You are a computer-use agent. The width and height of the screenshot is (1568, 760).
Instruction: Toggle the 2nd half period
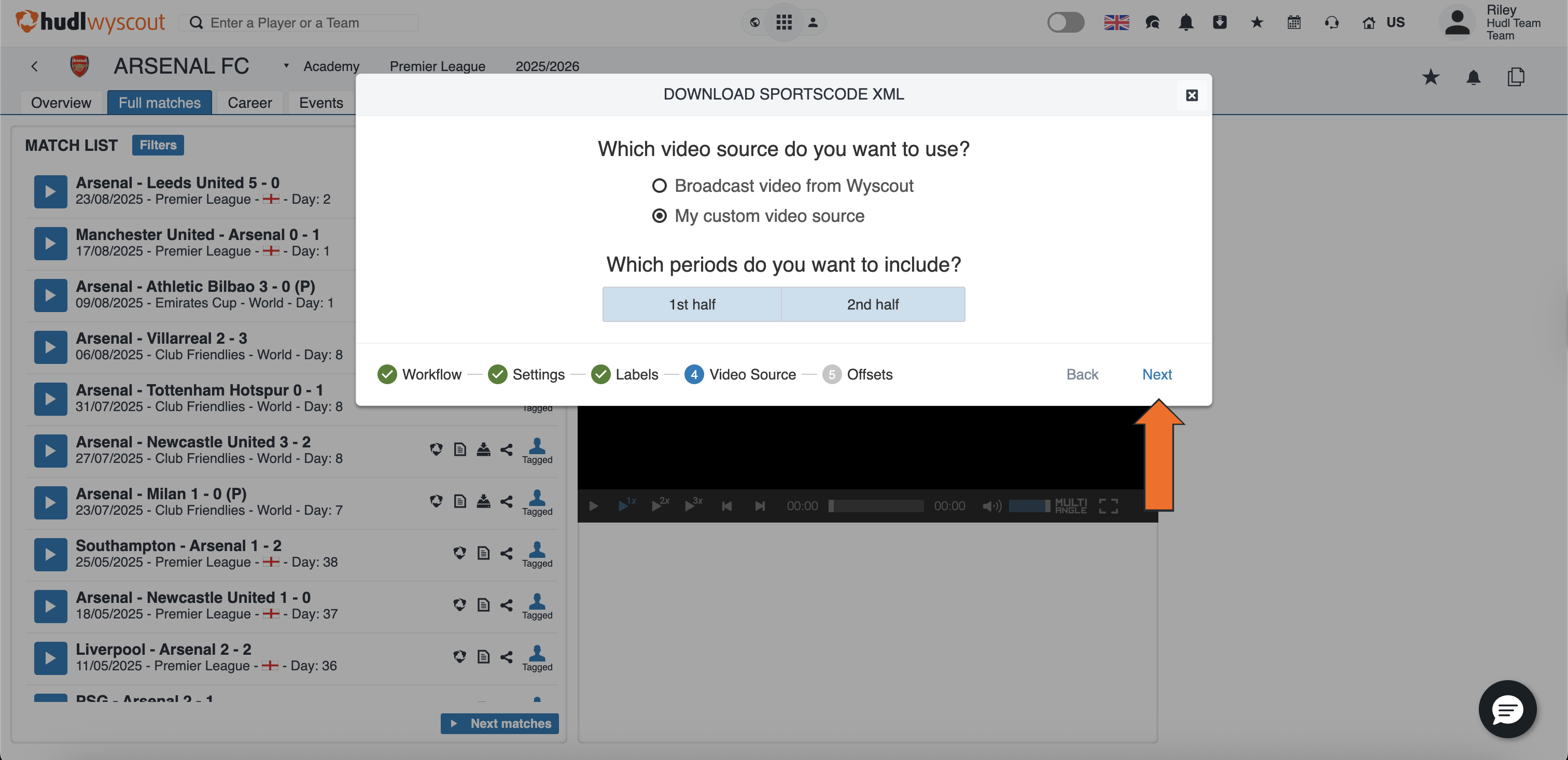point(873,304)
